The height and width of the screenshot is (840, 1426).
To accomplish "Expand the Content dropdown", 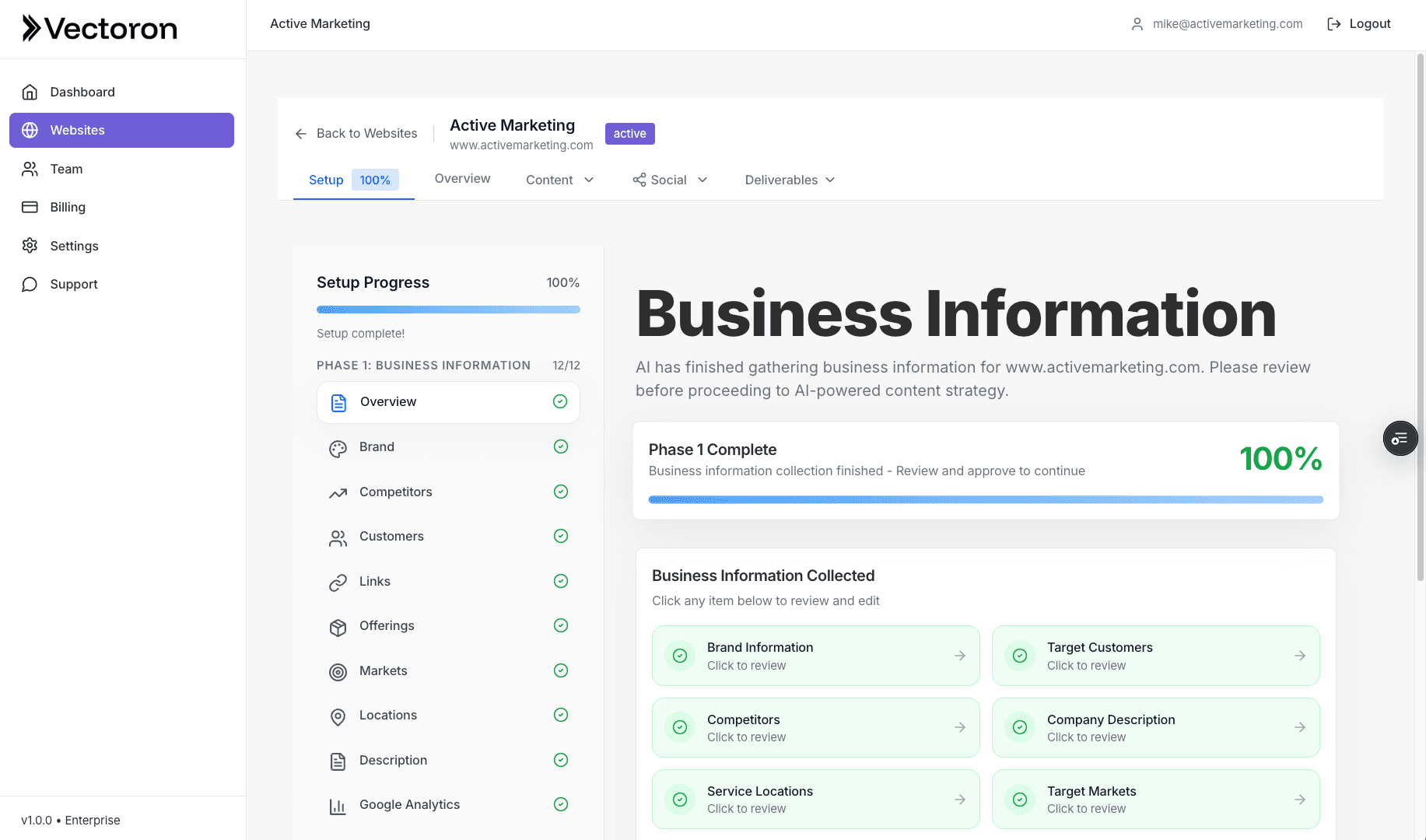I will 589,180.
